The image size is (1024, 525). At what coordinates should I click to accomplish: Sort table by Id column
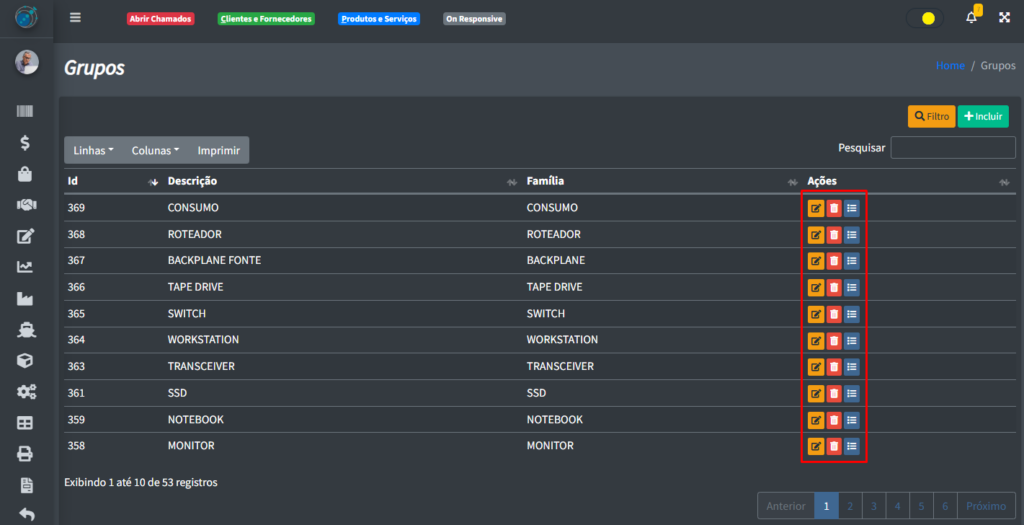[x=110, y=181]
